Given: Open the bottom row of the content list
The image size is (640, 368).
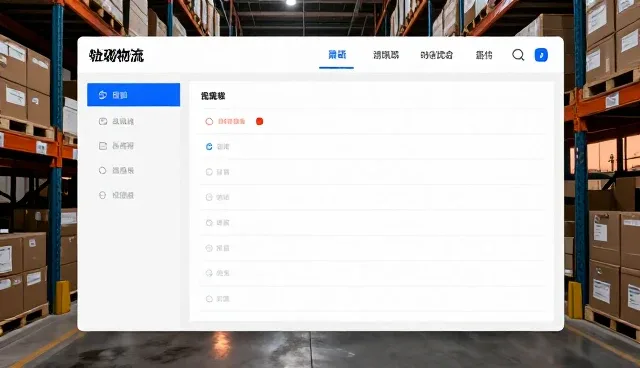Looking at the screenshot, I should click(372, 299).
